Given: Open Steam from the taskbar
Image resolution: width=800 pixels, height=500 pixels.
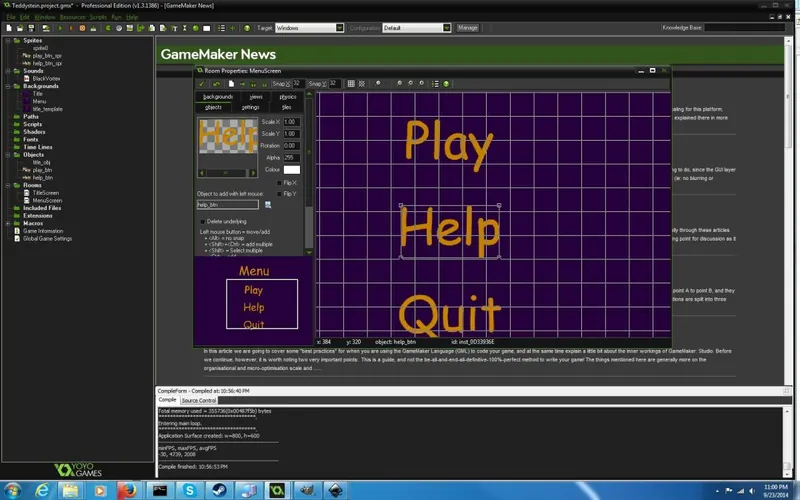Looking at the screenshot, I should pyautogui.click(x=219, y=490).
